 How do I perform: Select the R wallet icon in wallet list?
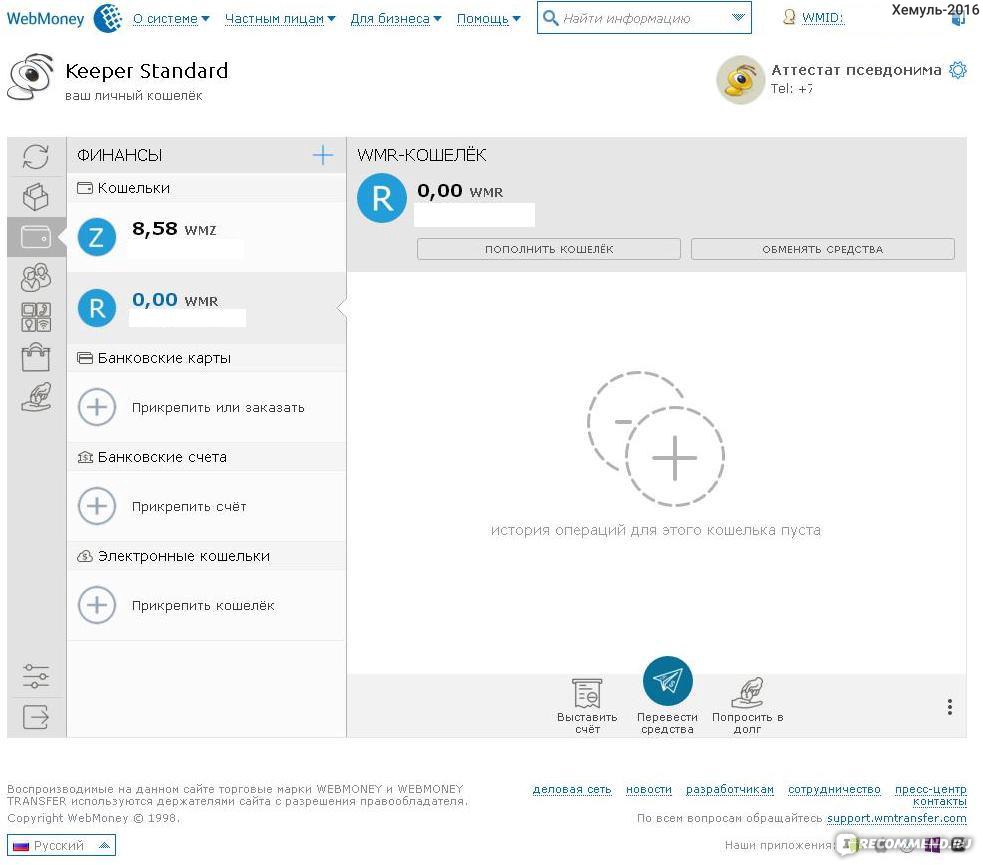pos(97,308)
